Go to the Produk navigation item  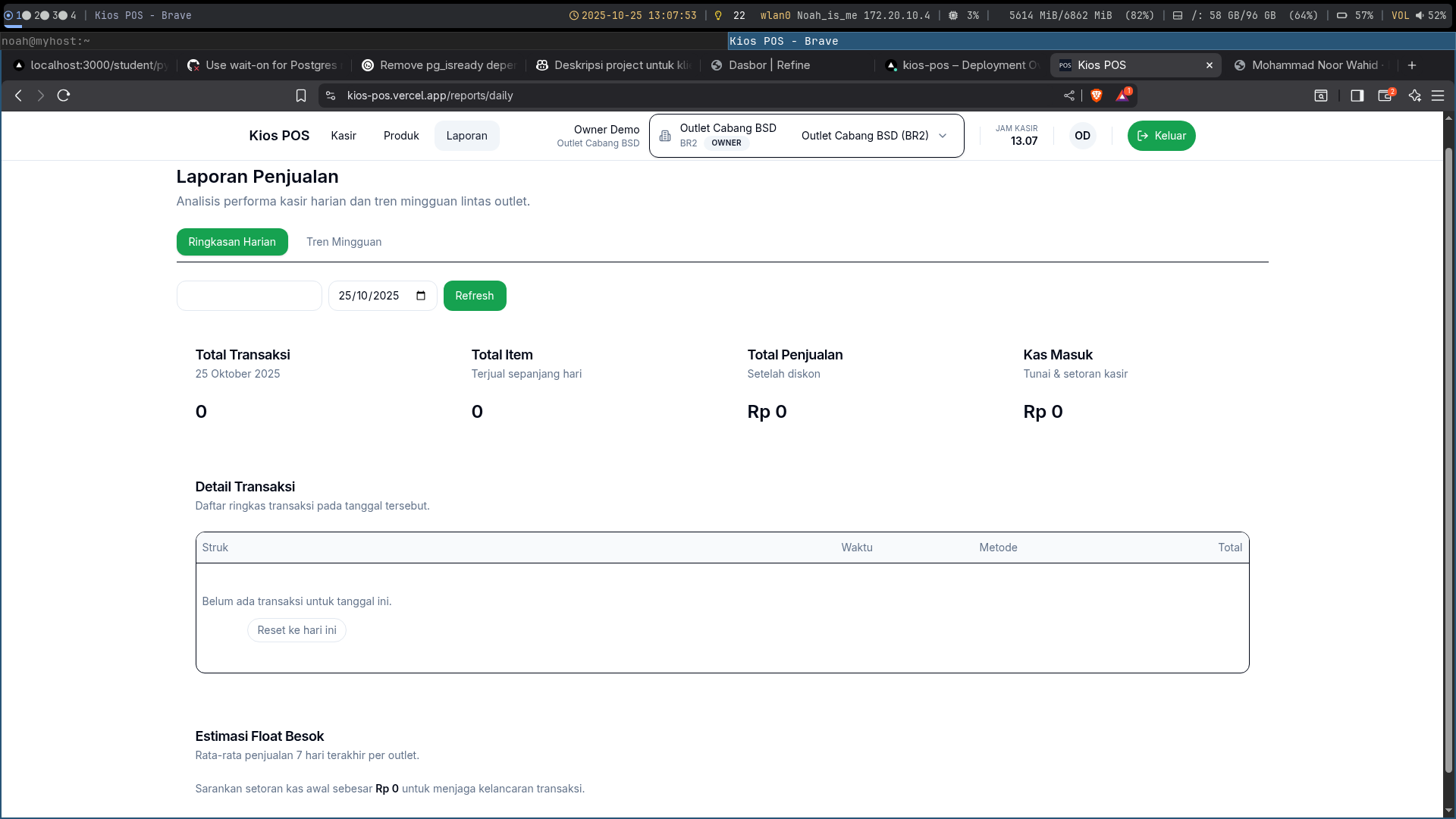tap(401, 136)
